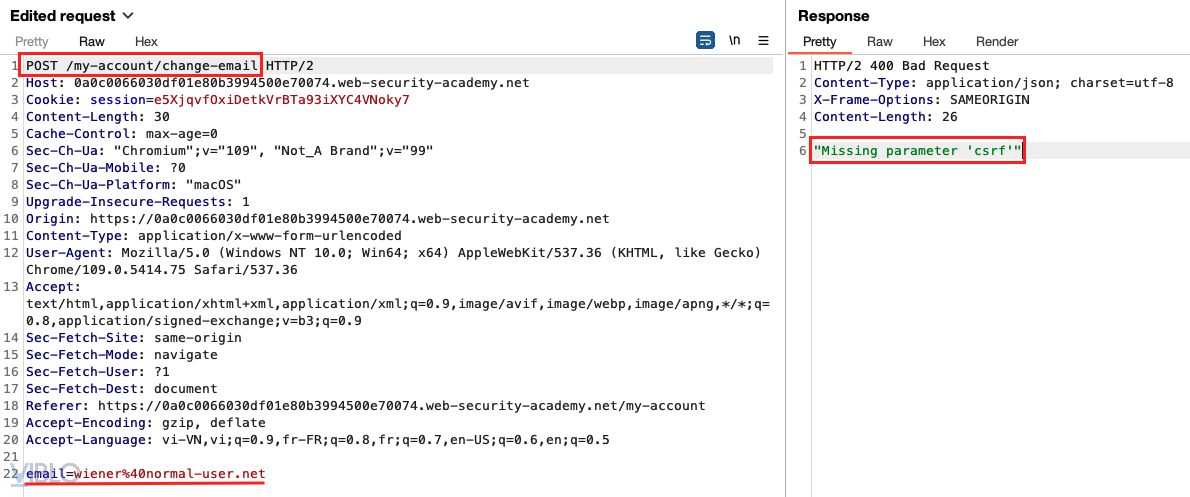Screen dimensions: 1190x497
Task: Click the Origin header URL in request
Action: pos(349,218)
